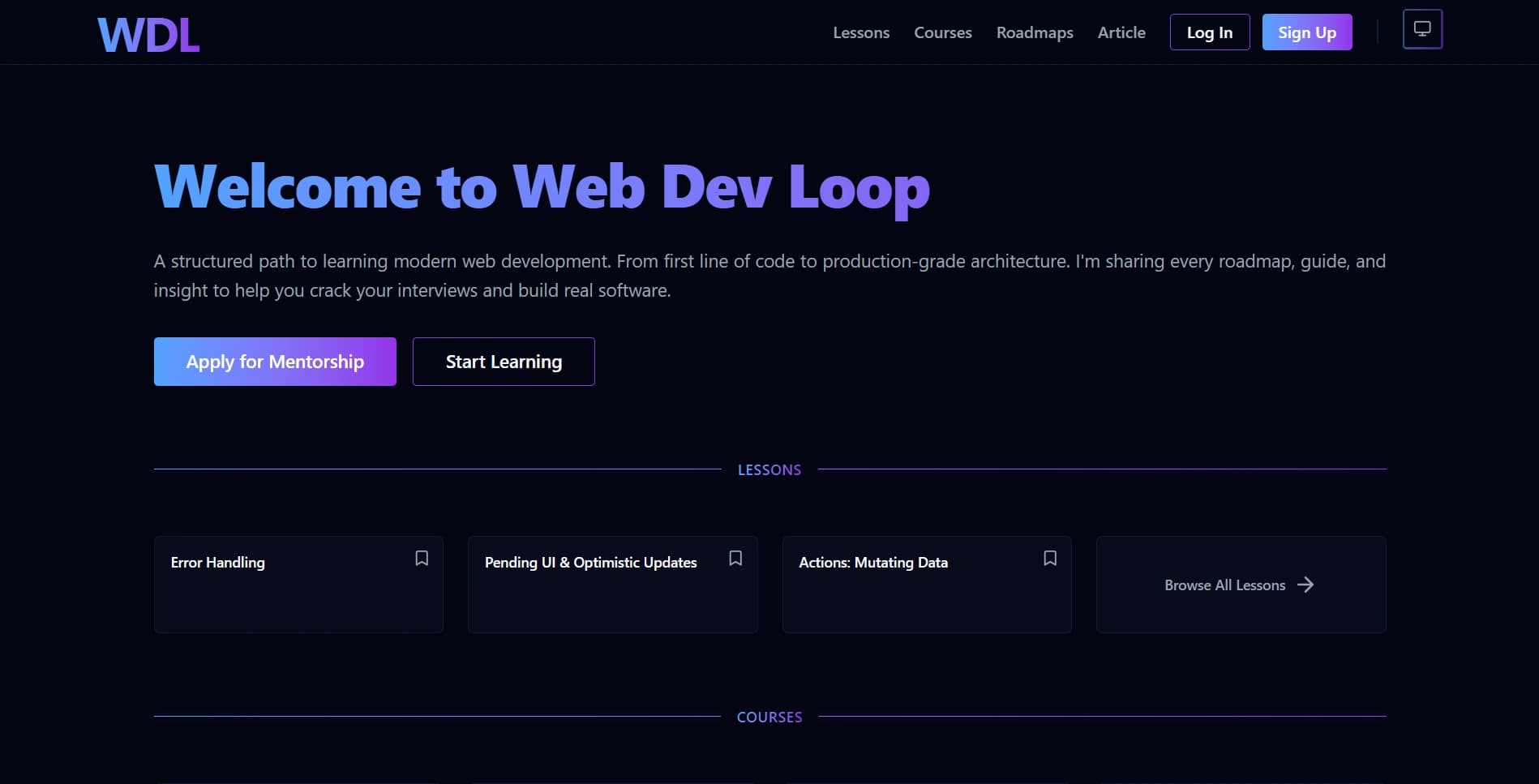Click the LESSONS section heading

769,469
